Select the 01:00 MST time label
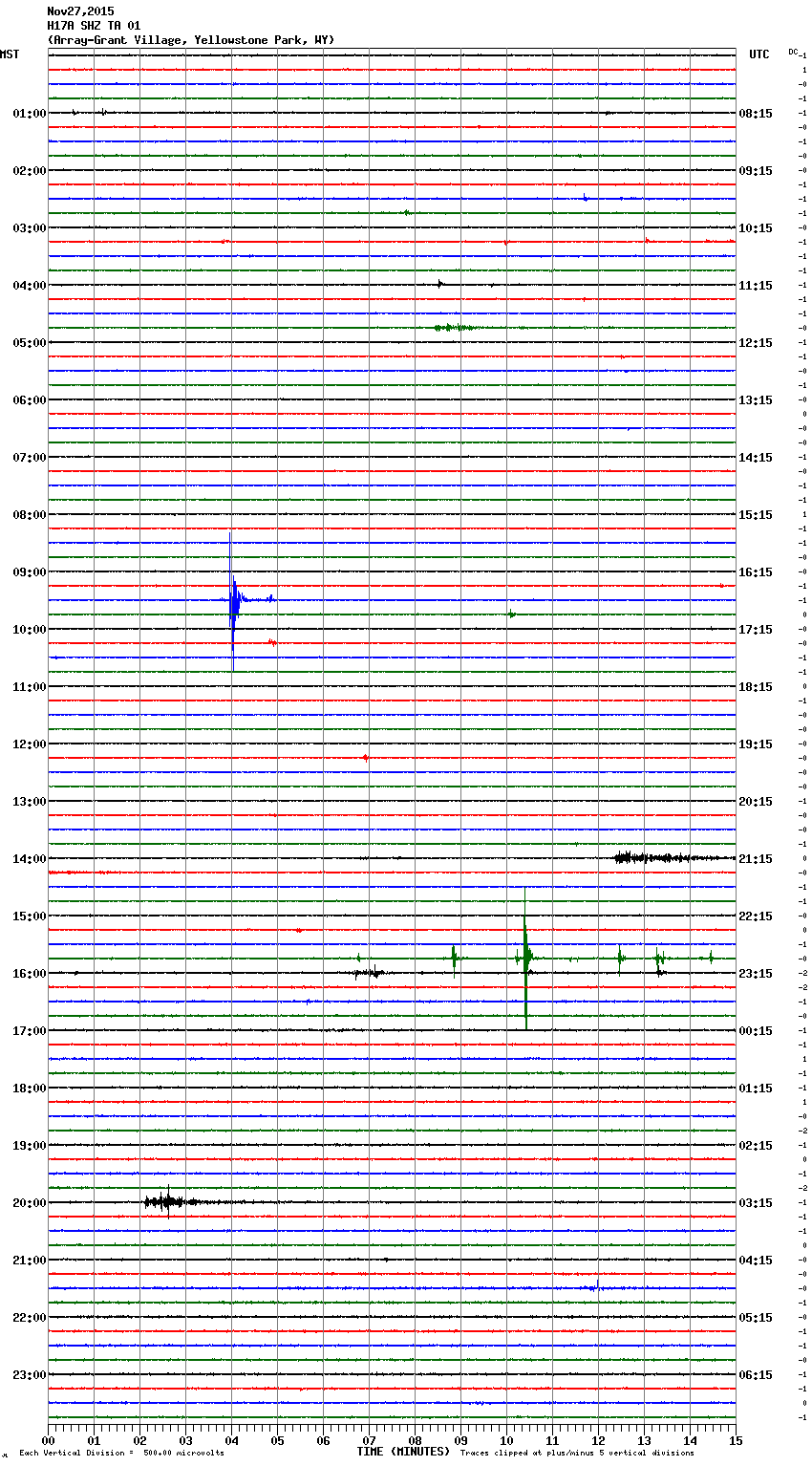 (29, 114)
